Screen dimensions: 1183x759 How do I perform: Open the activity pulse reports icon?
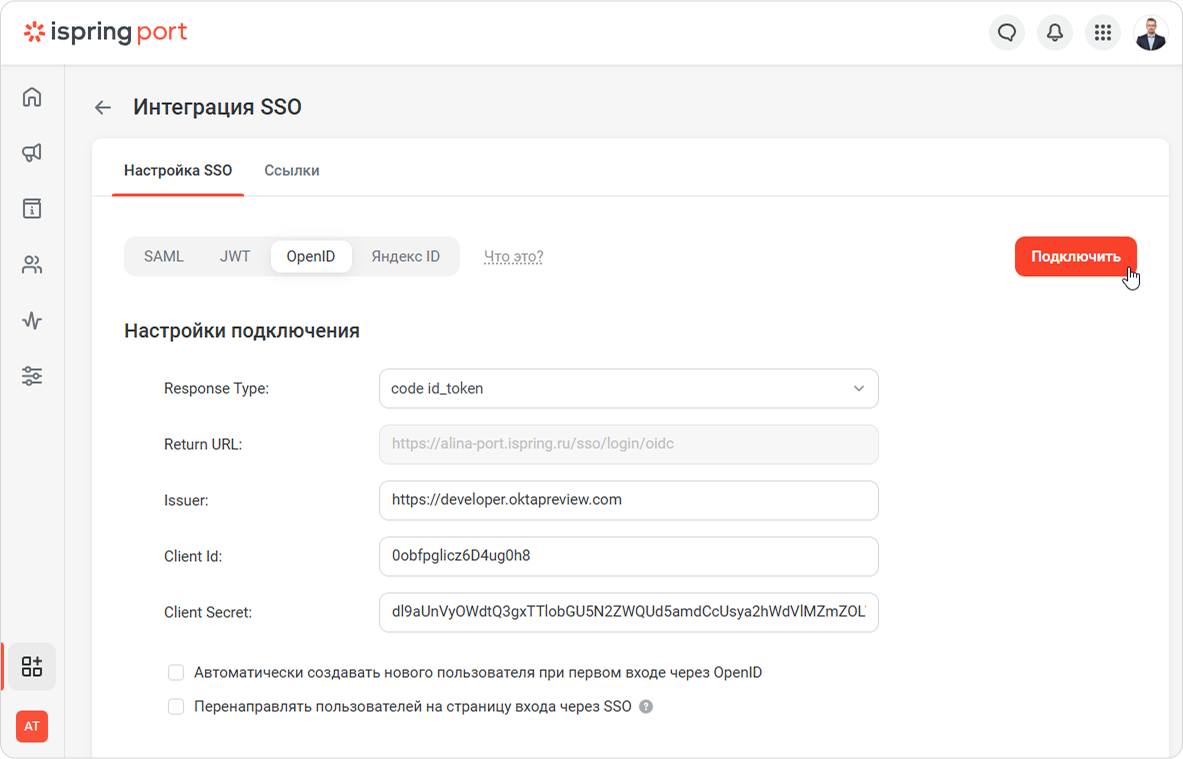32,321
